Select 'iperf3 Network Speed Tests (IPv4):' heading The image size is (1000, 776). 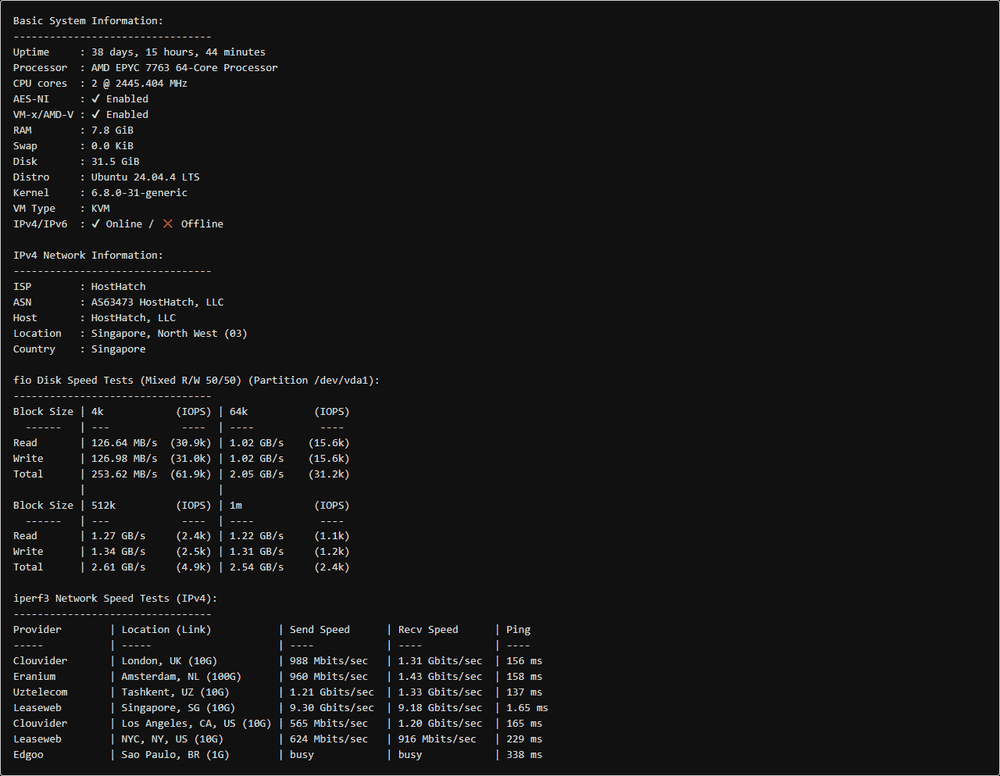tap(115, 598)
